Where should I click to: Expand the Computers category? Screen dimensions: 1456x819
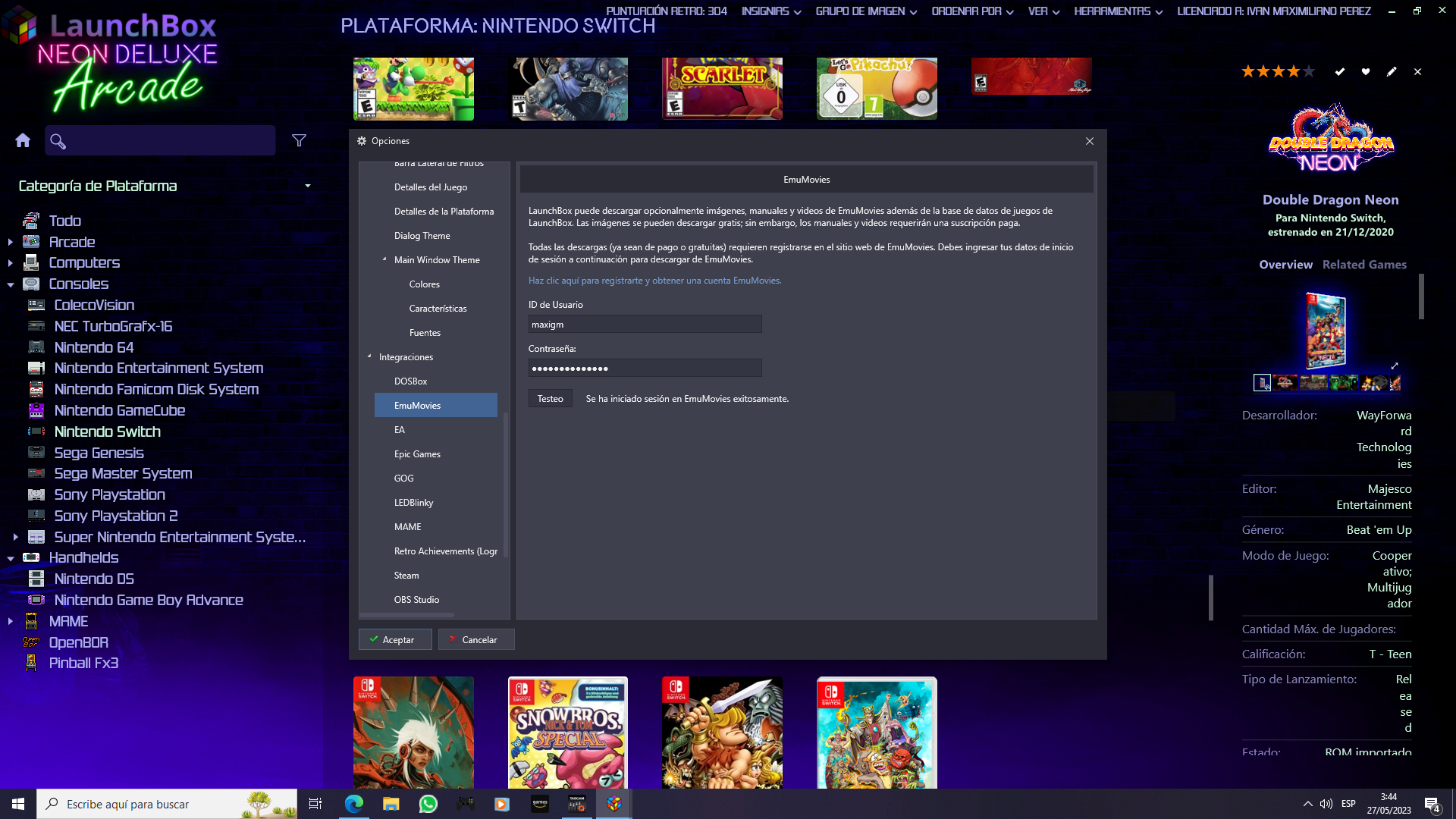tap(10, 263)
